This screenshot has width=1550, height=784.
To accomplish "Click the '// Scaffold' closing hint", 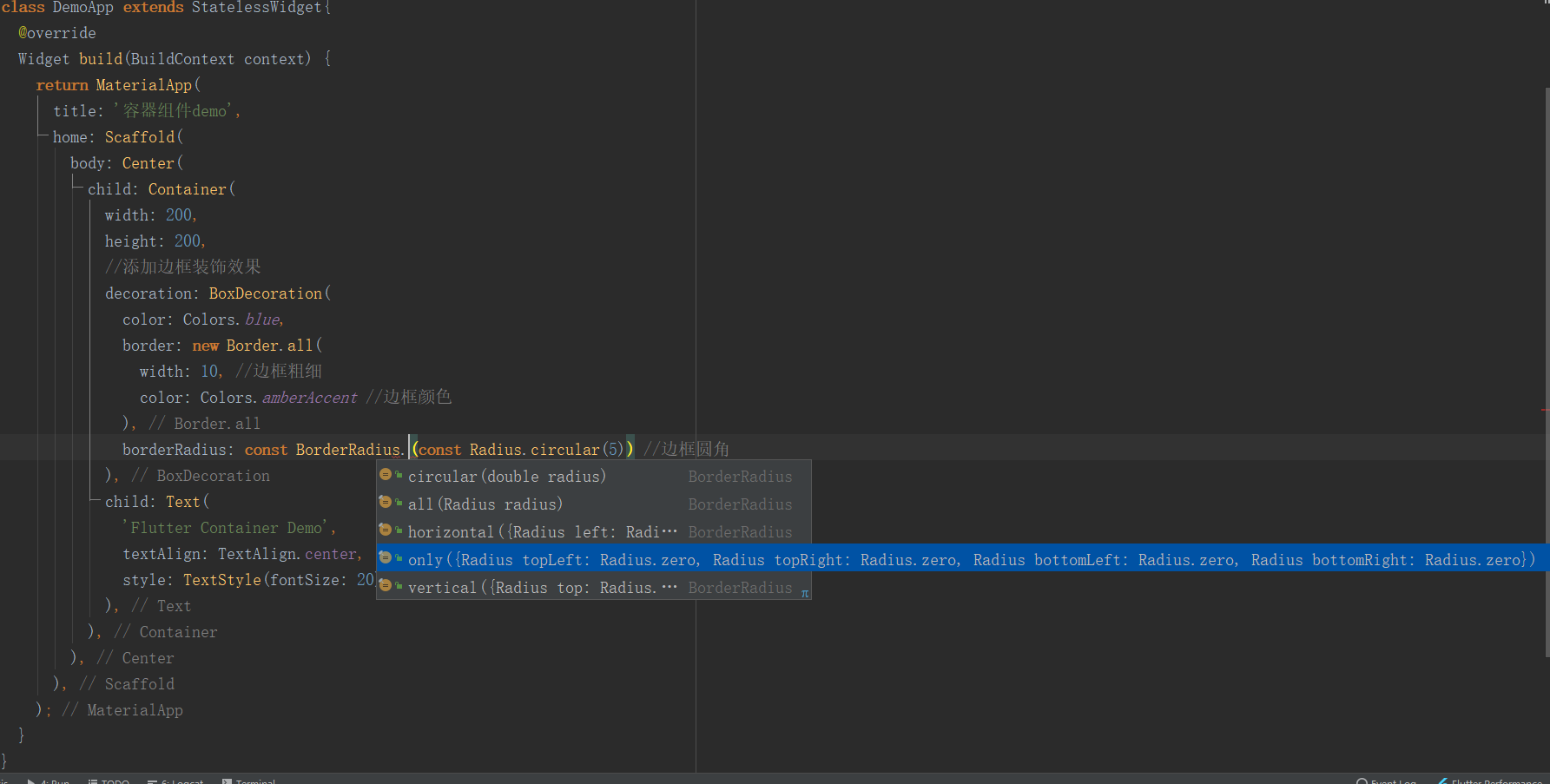I will tap(127, 684).
